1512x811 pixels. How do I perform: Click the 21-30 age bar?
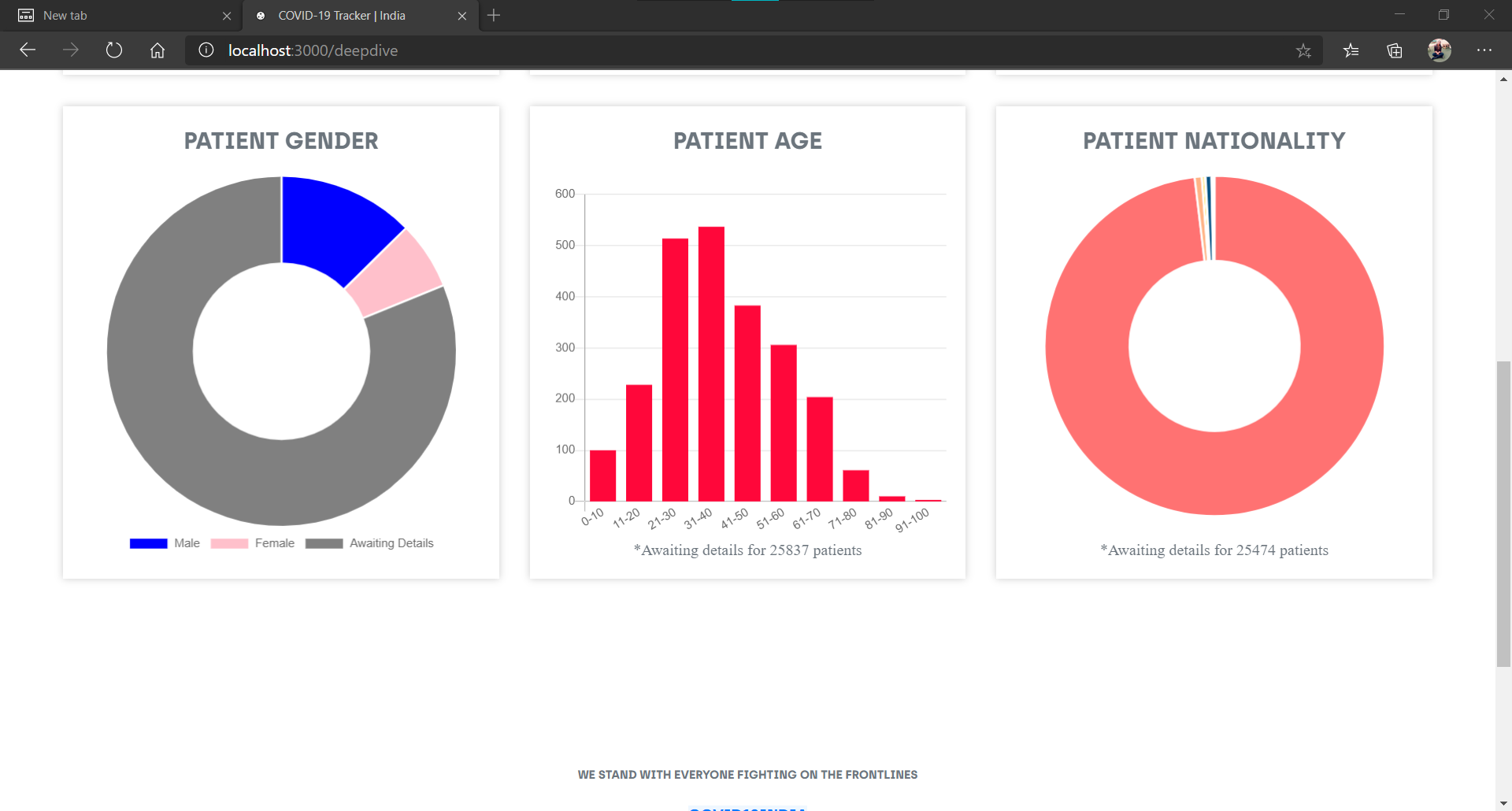point(675,369)
